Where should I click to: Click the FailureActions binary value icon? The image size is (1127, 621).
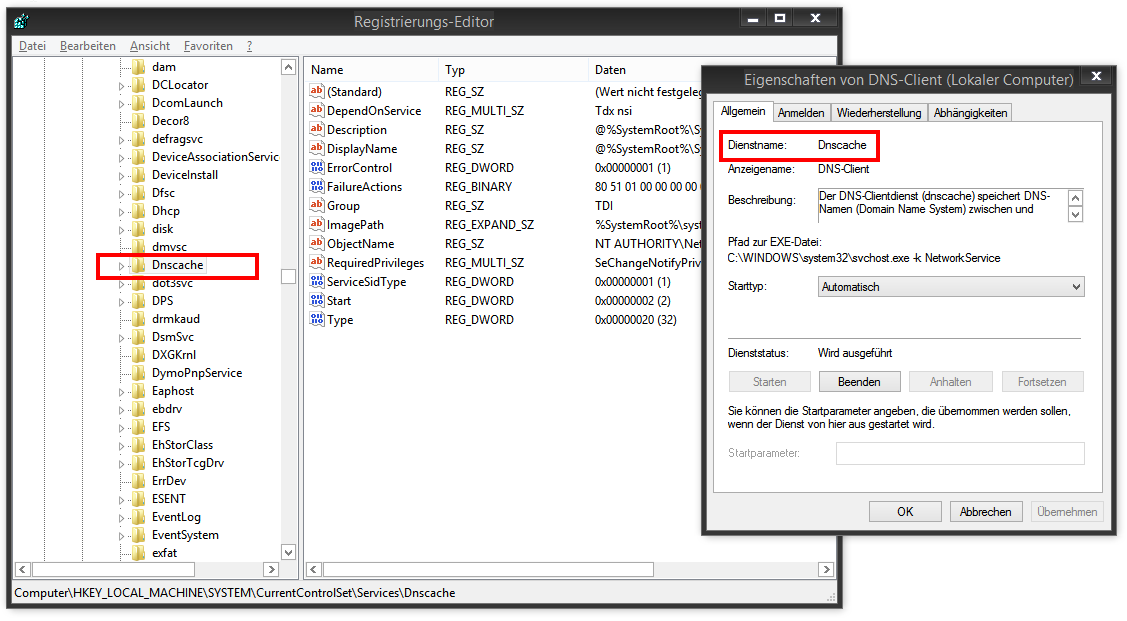coord(317,187)
